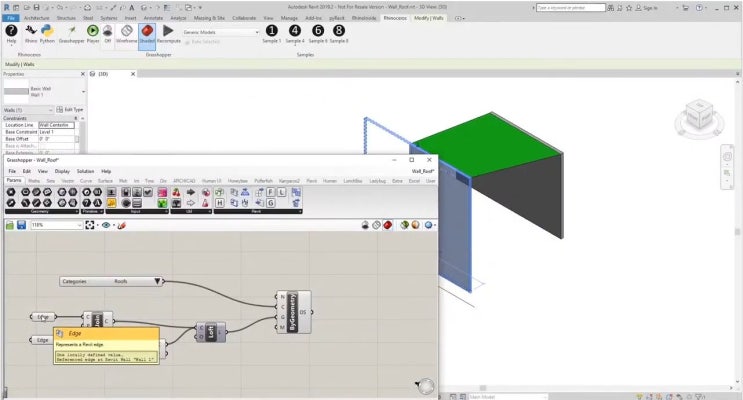Screen dimensions: 743x400
Task: Select the ViewCube in 3D view
Action: coord(699,116)
